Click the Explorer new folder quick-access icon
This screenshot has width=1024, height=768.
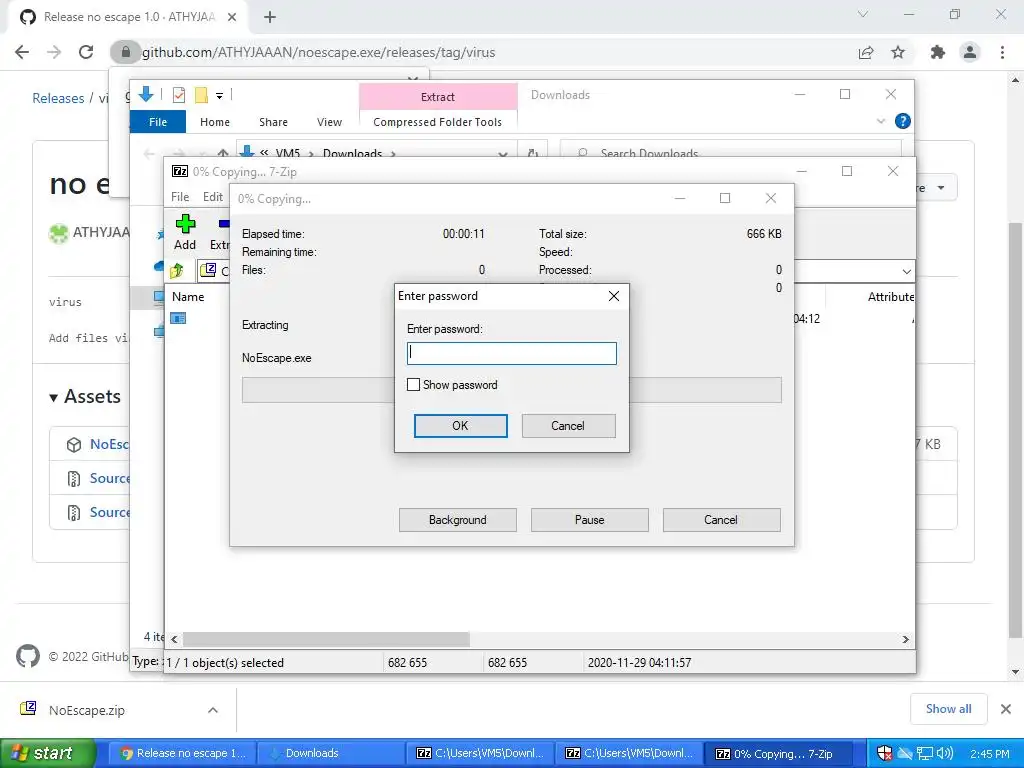click(201, 95)
